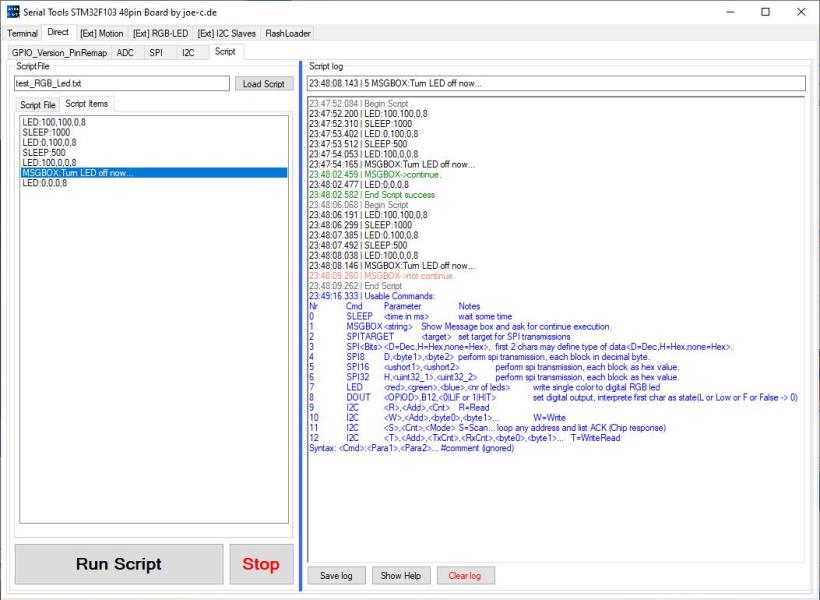This screenshot has width=820, height=600.
Task: Show the Script File inner tab
Action: pyautogui.click(x=38, y=104)
